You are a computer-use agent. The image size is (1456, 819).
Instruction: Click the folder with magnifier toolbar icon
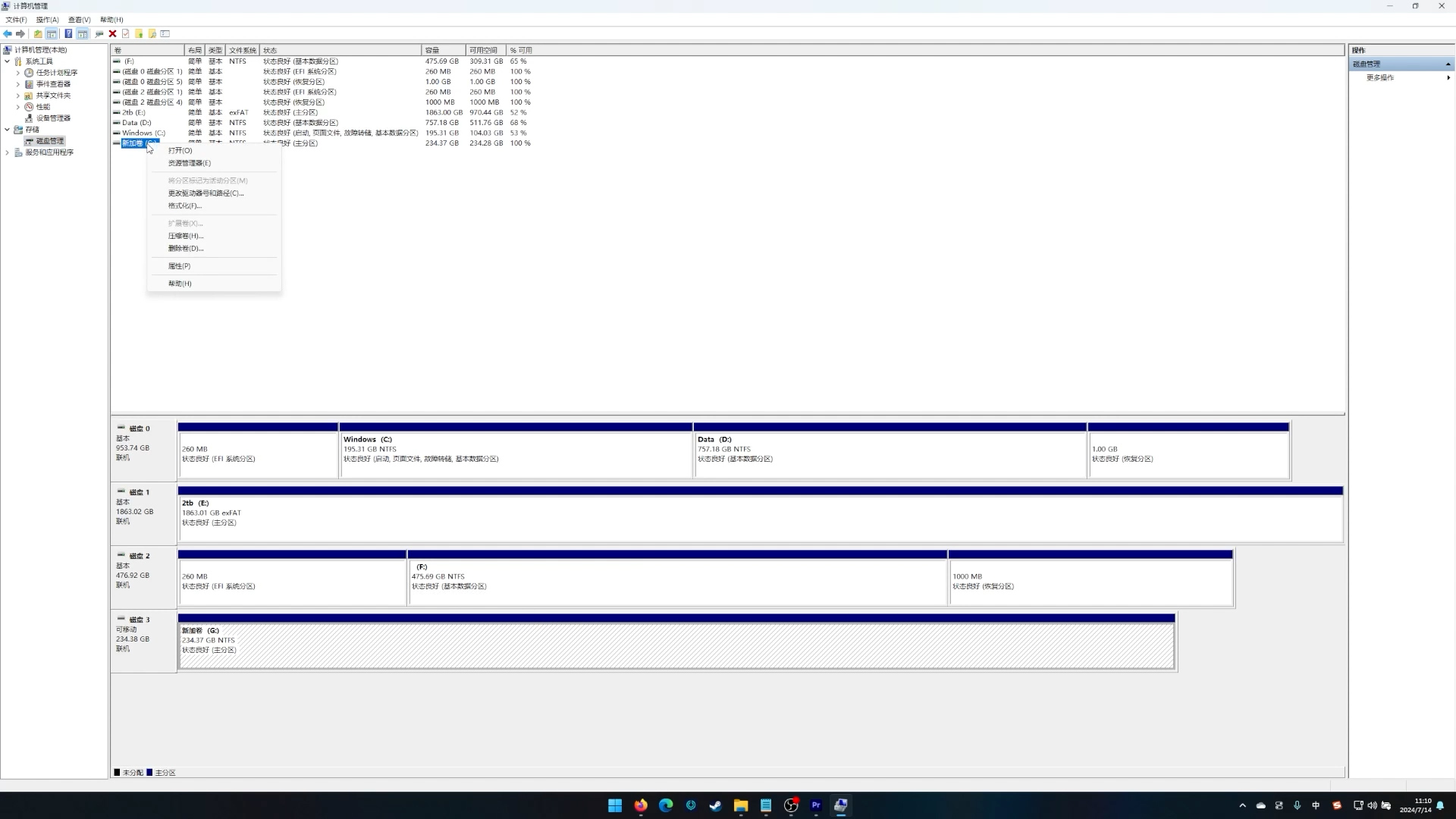tap(152, 33)
